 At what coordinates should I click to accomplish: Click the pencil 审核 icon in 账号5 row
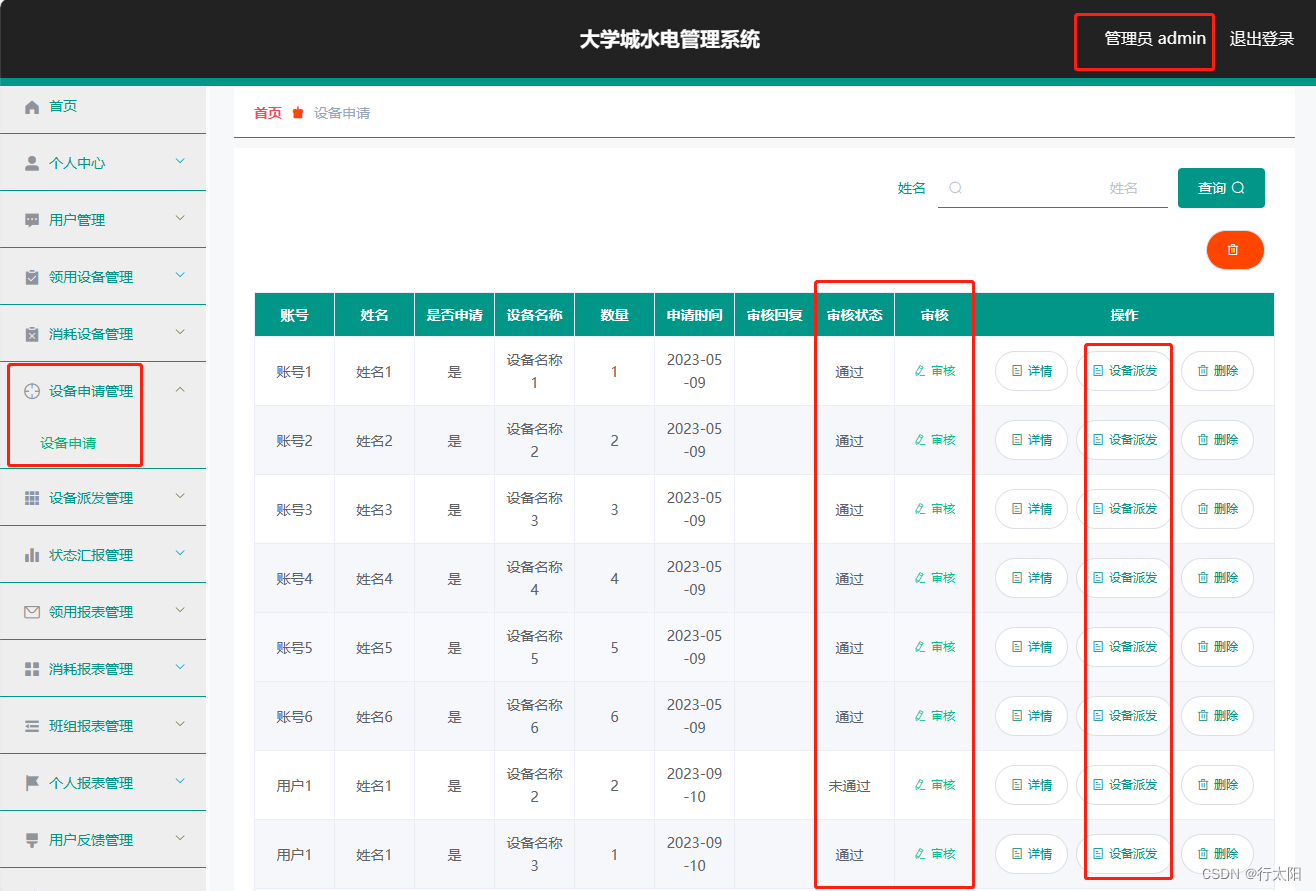click(920, 647)
